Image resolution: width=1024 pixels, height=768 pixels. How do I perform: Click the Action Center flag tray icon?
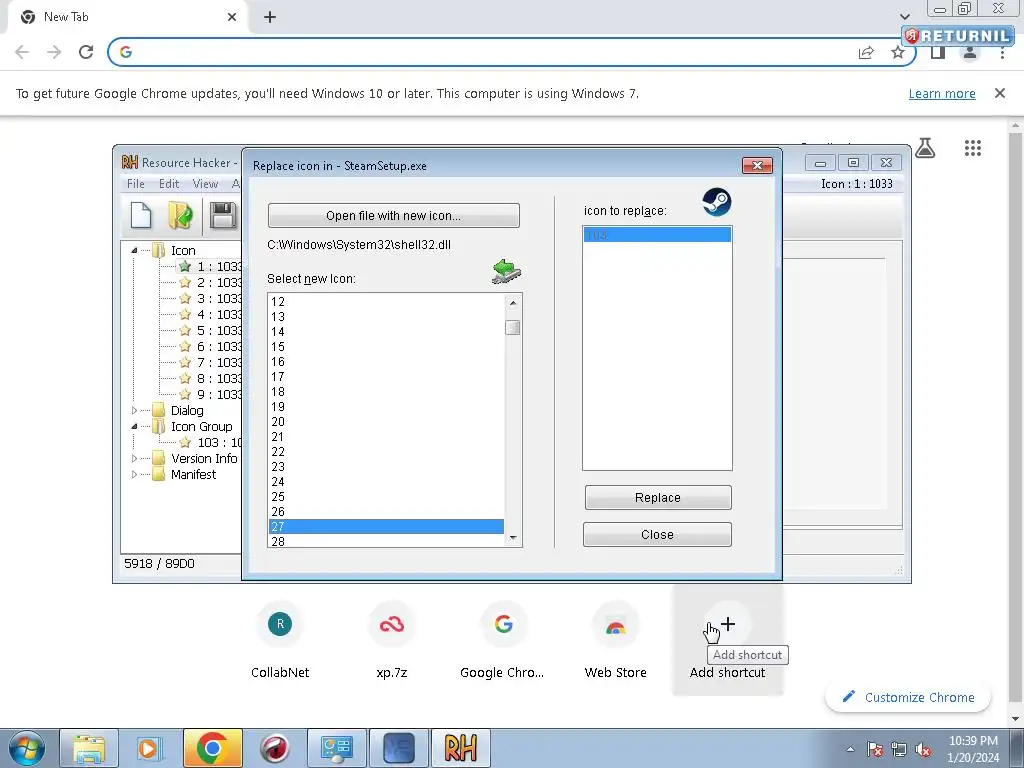tap(874, 750)
